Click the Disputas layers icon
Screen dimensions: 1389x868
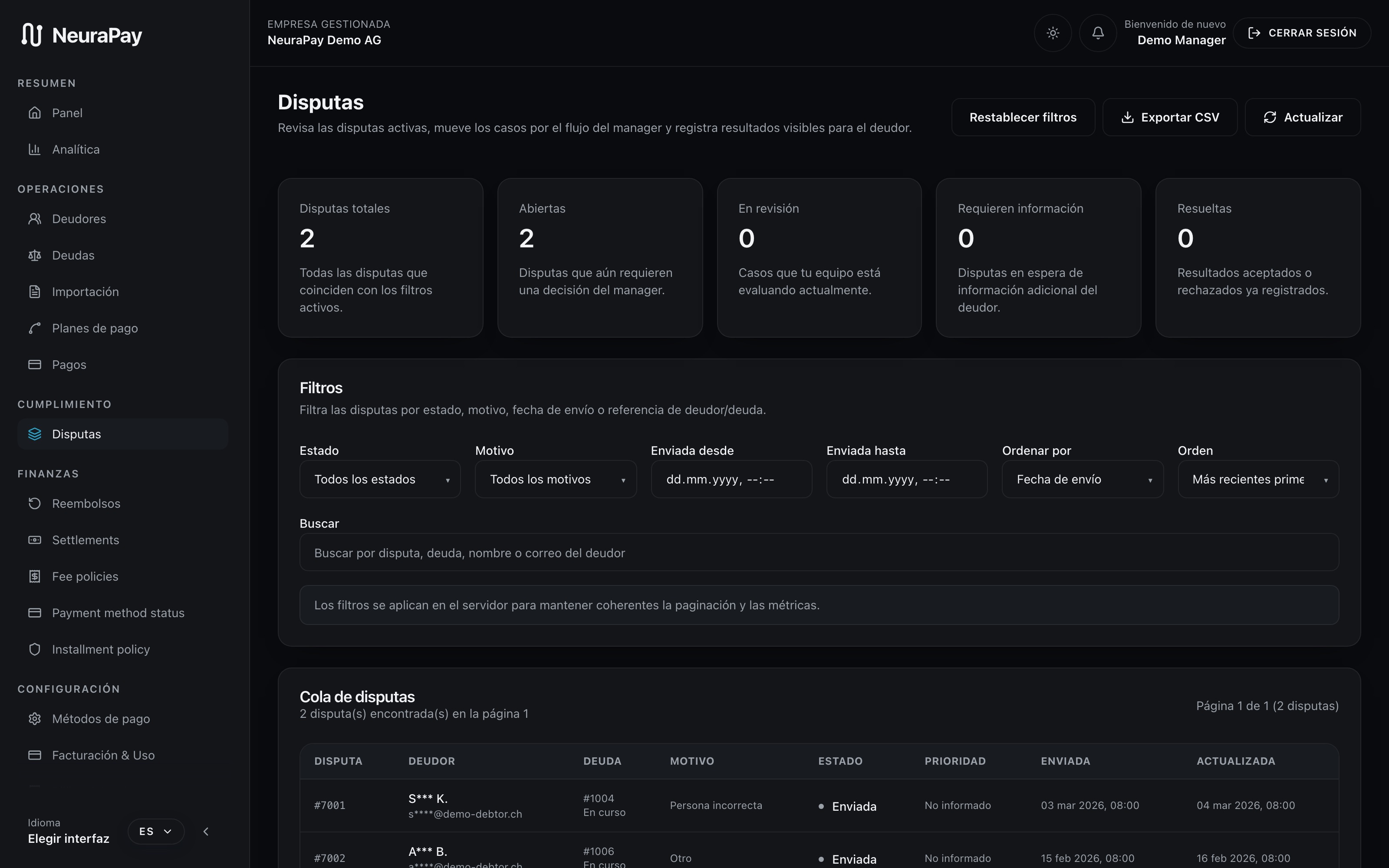tap(34, 434)
